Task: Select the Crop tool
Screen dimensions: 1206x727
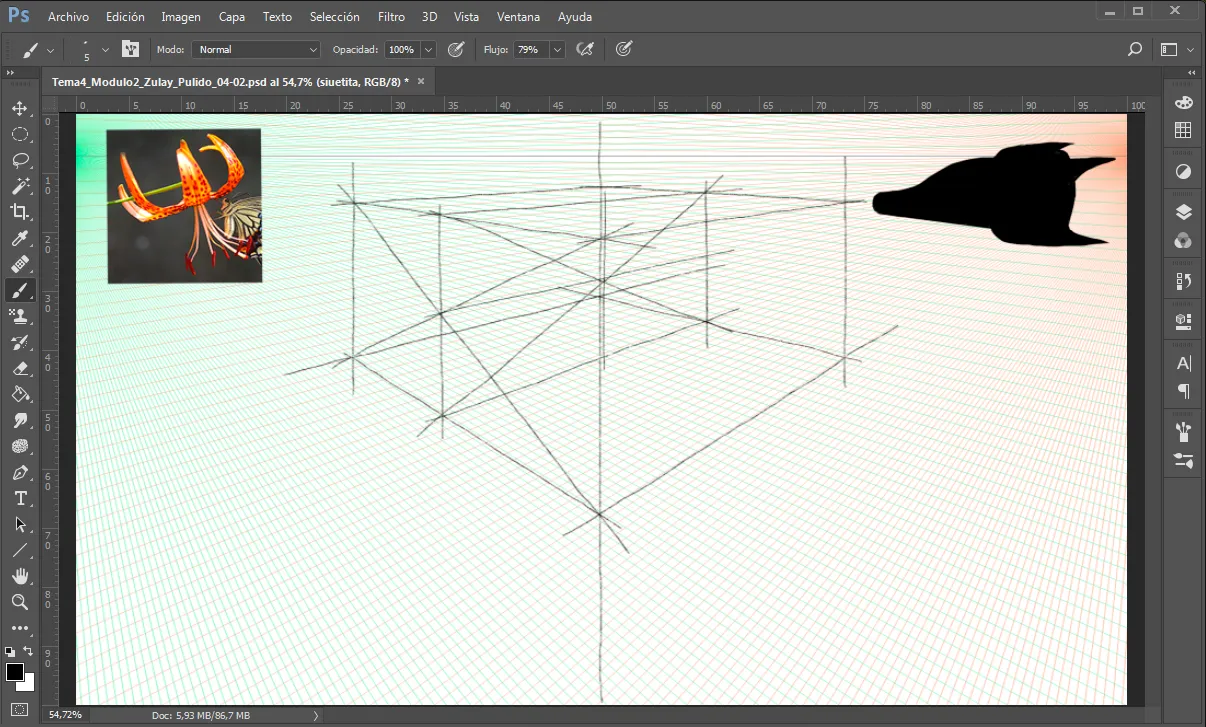Action: pos(19,212)
